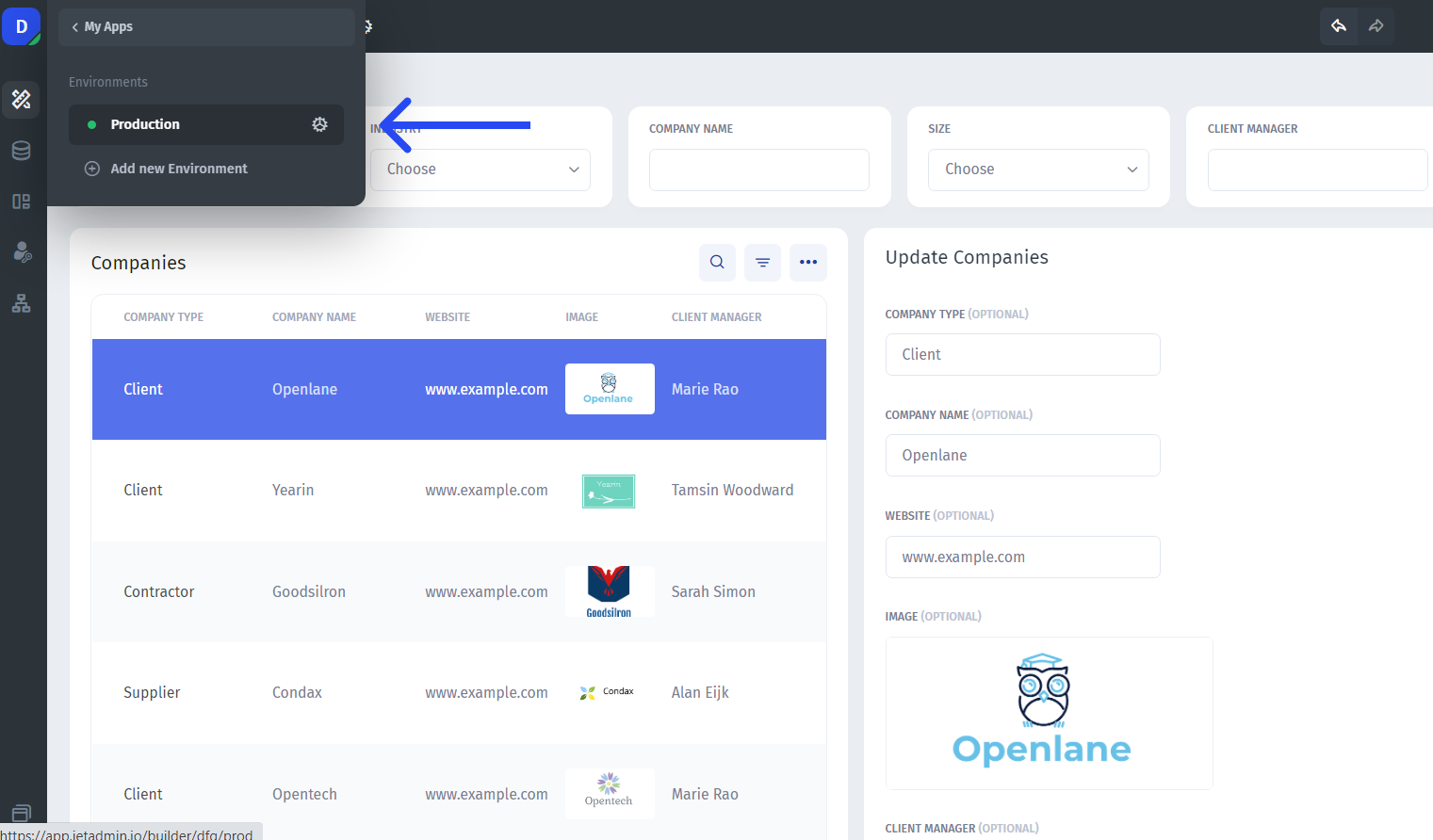The image size is (1433, 840).
Task: Click the Company Name filter input
Action: [758, 170]
